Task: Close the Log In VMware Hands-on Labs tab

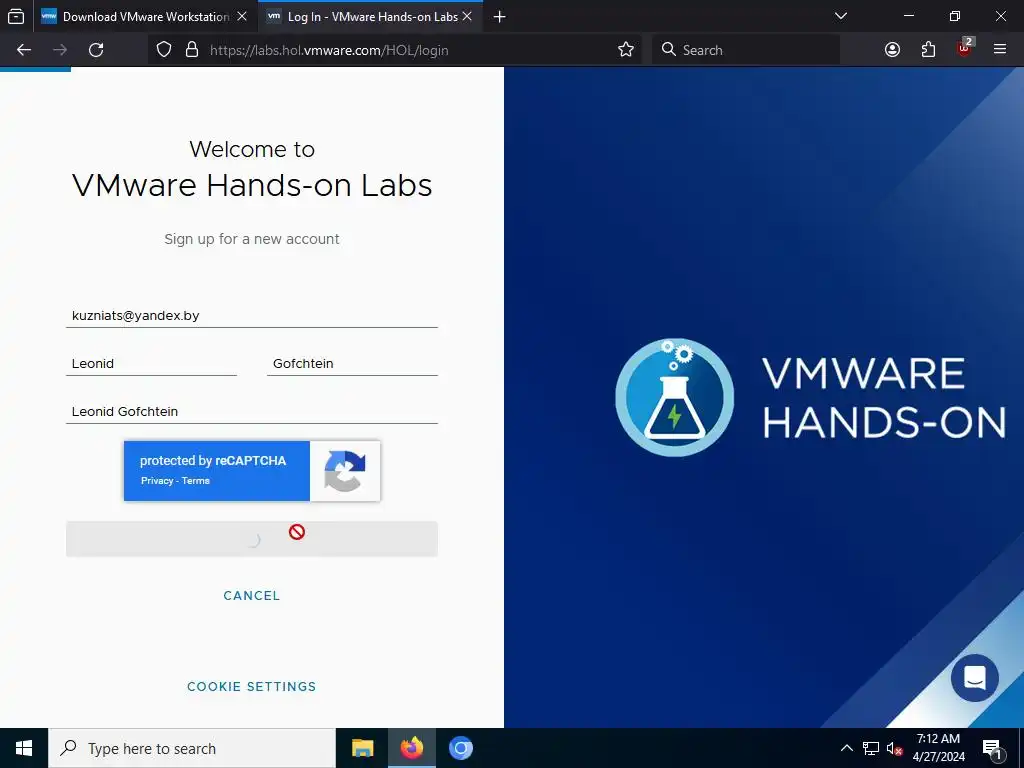Action: (468, 16)
